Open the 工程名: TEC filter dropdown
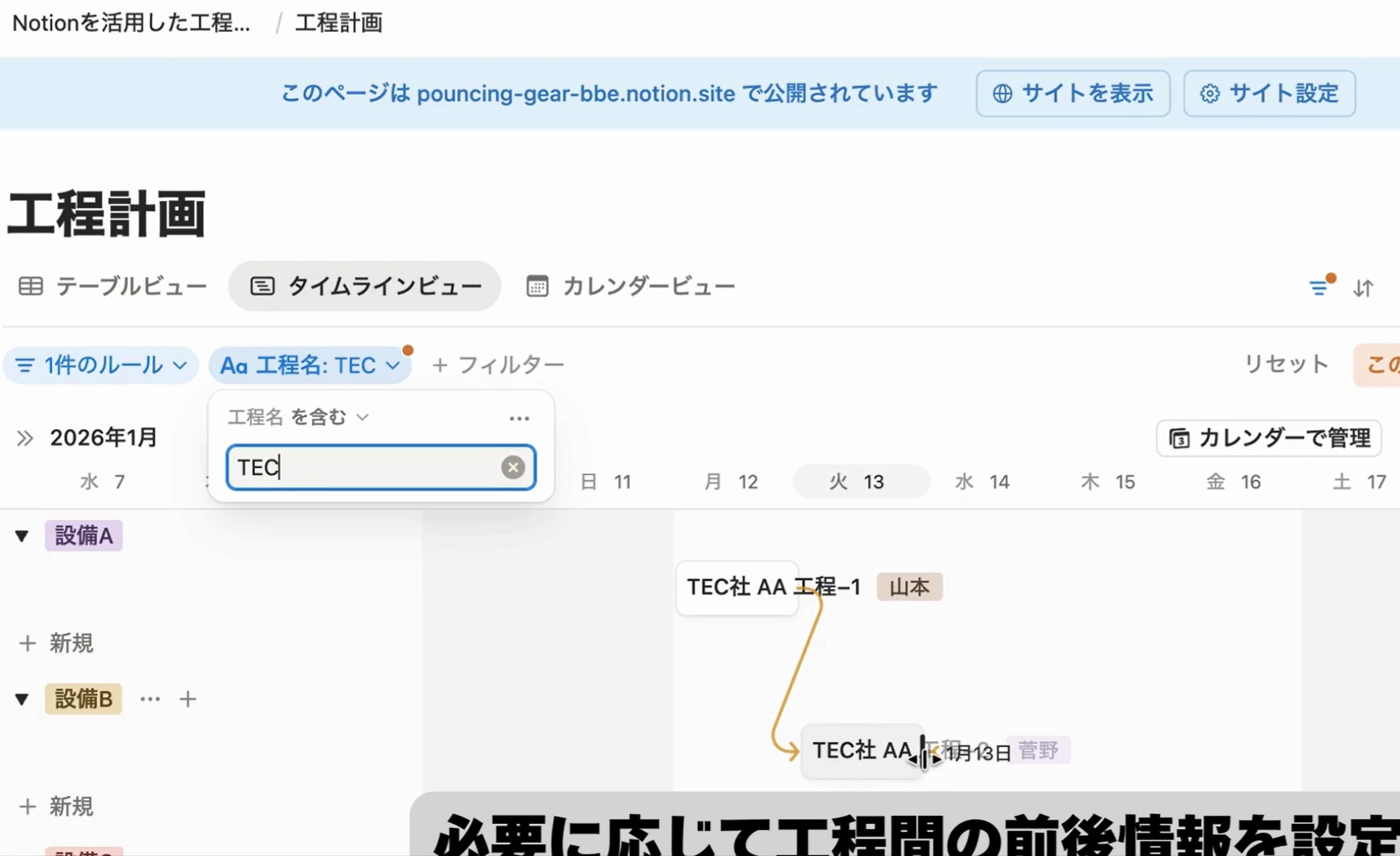Image resolution: width=1400 pixels, height=856 pixels. (x=310, y=365)
